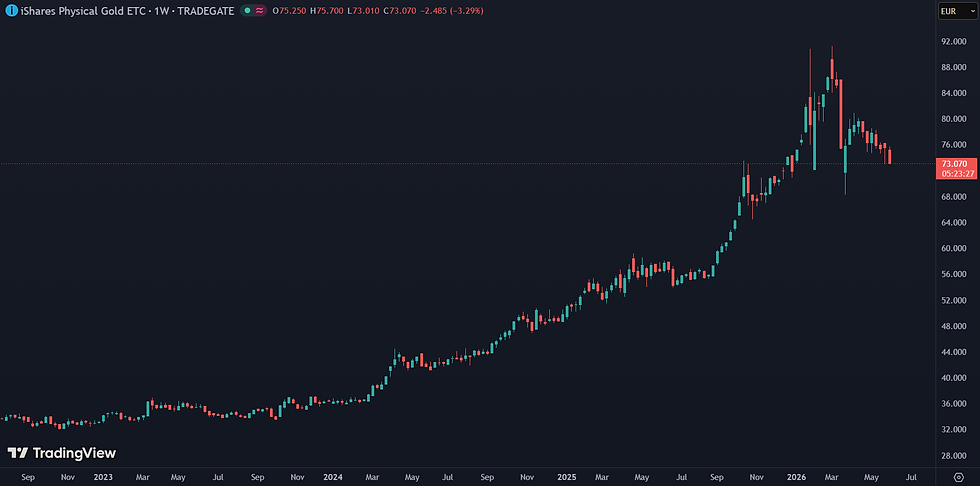Image resolution: width=980 pixels, height=486 pixels.
Task: Select the close value C73.070 in legend
Action: tap(401, 11)
